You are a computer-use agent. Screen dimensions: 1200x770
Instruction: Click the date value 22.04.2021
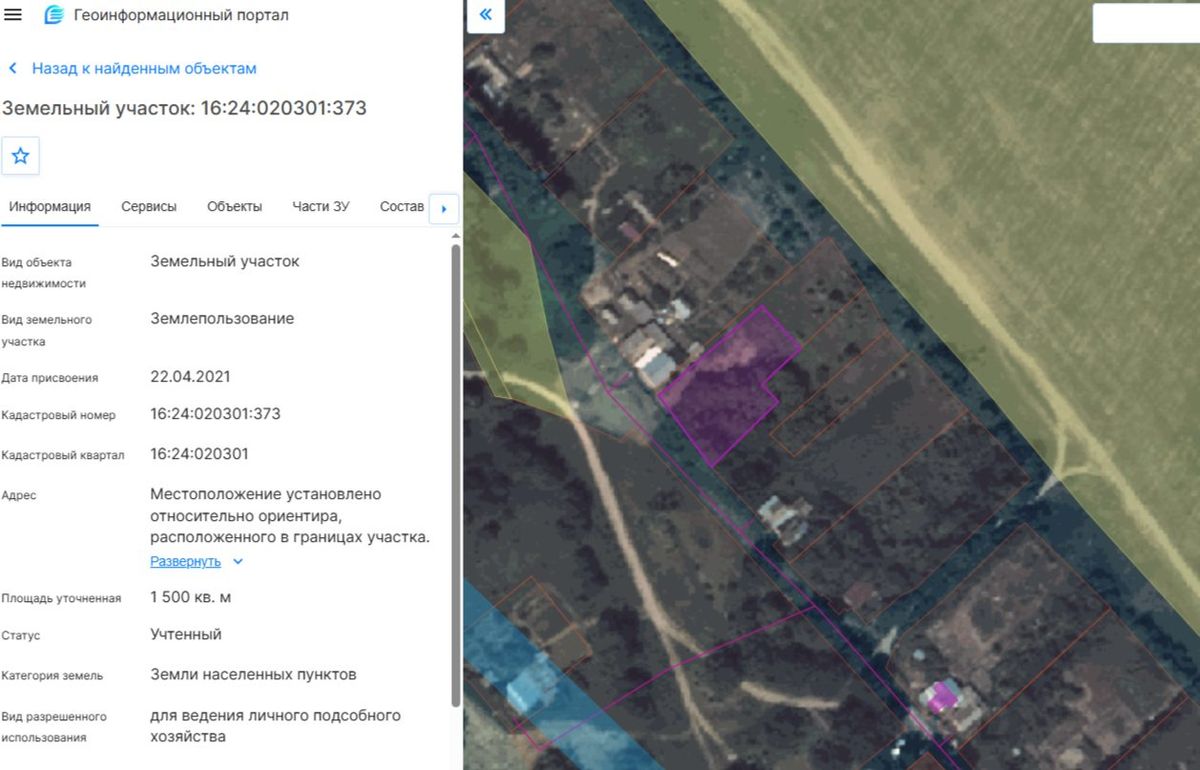coord(190,377)
